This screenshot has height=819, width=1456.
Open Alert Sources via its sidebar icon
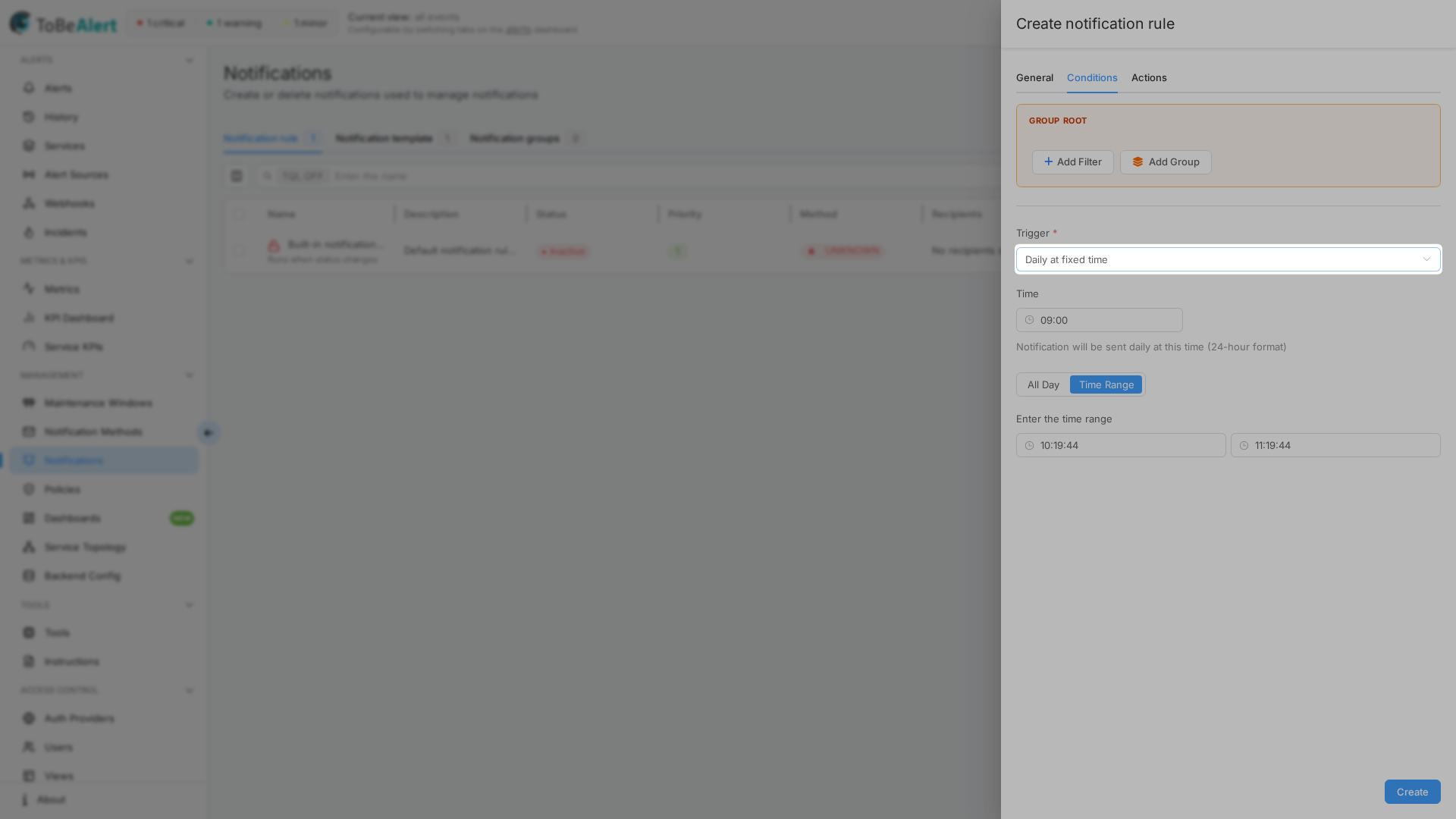tap(29, 174)
